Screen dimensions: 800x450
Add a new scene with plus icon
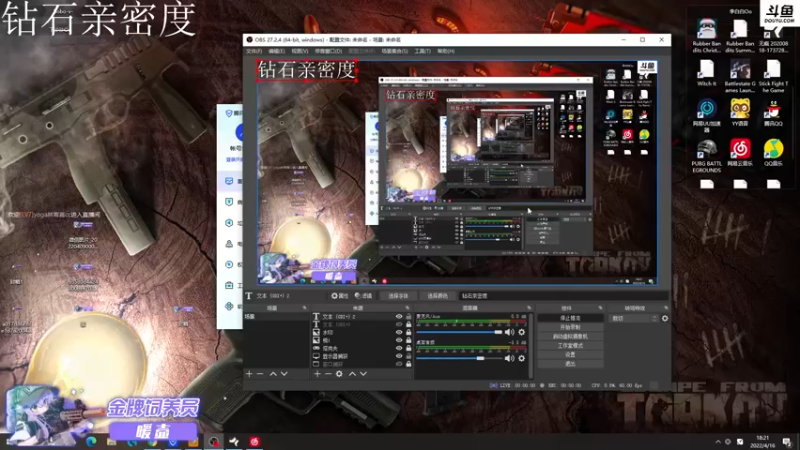(x=249, y=374)
